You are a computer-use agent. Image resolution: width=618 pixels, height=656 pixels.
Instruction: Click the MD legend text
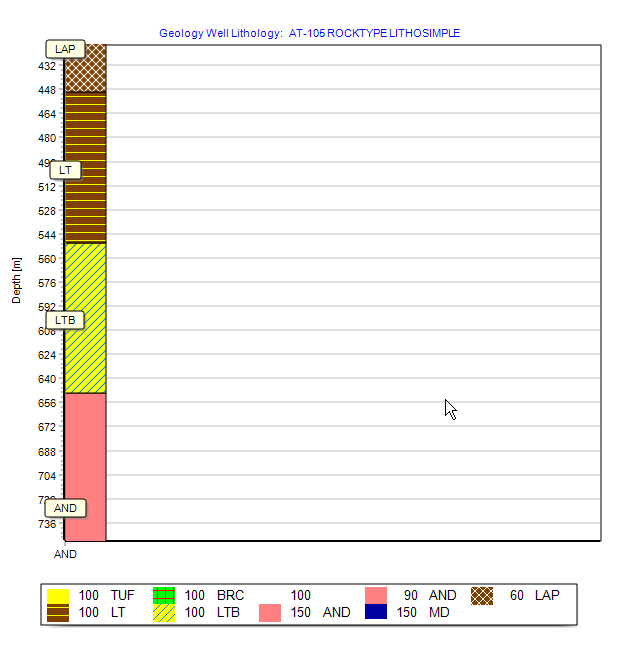click(x=439, y=612)
